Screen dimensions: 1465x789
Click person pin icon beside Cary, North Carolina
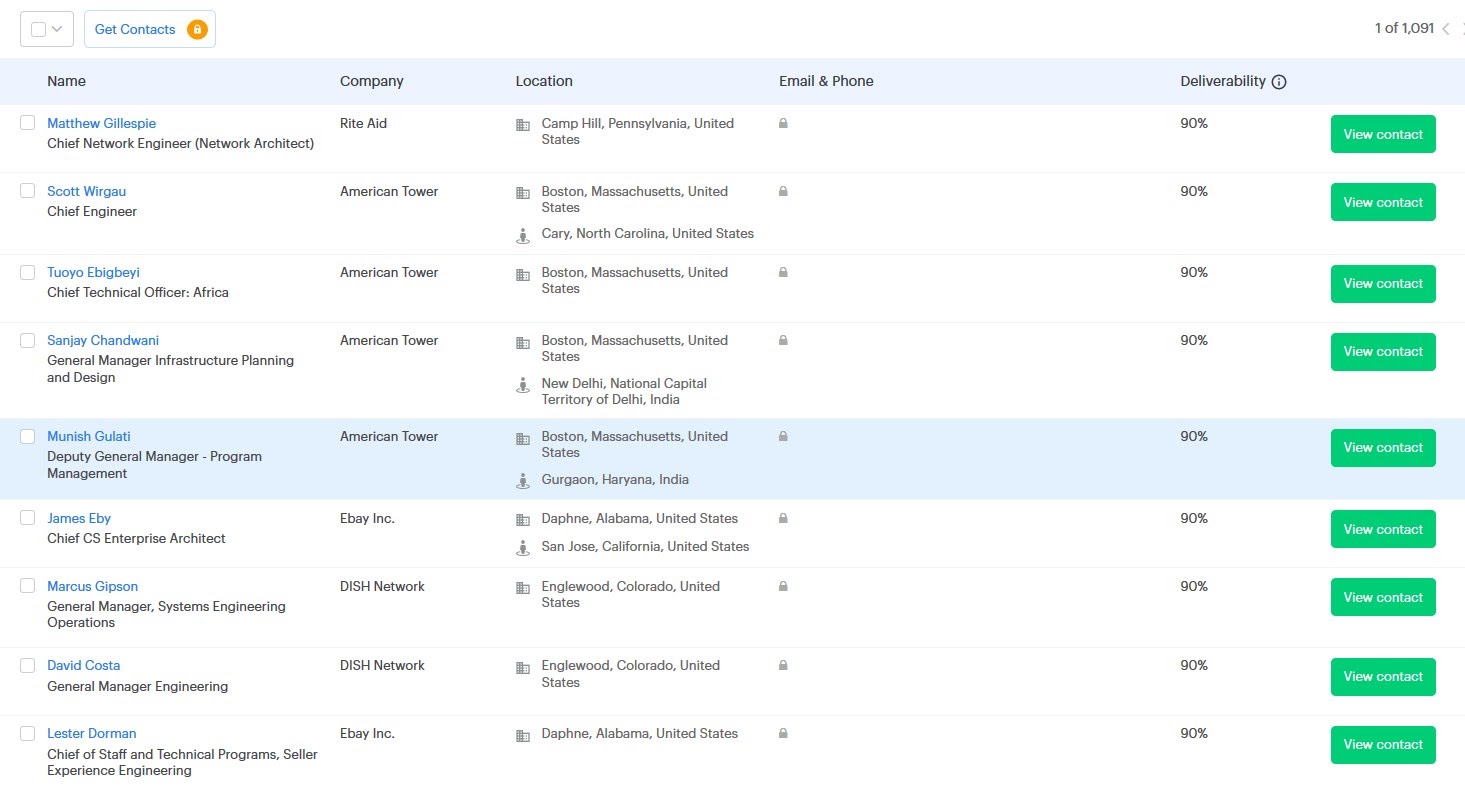(523, 236)
